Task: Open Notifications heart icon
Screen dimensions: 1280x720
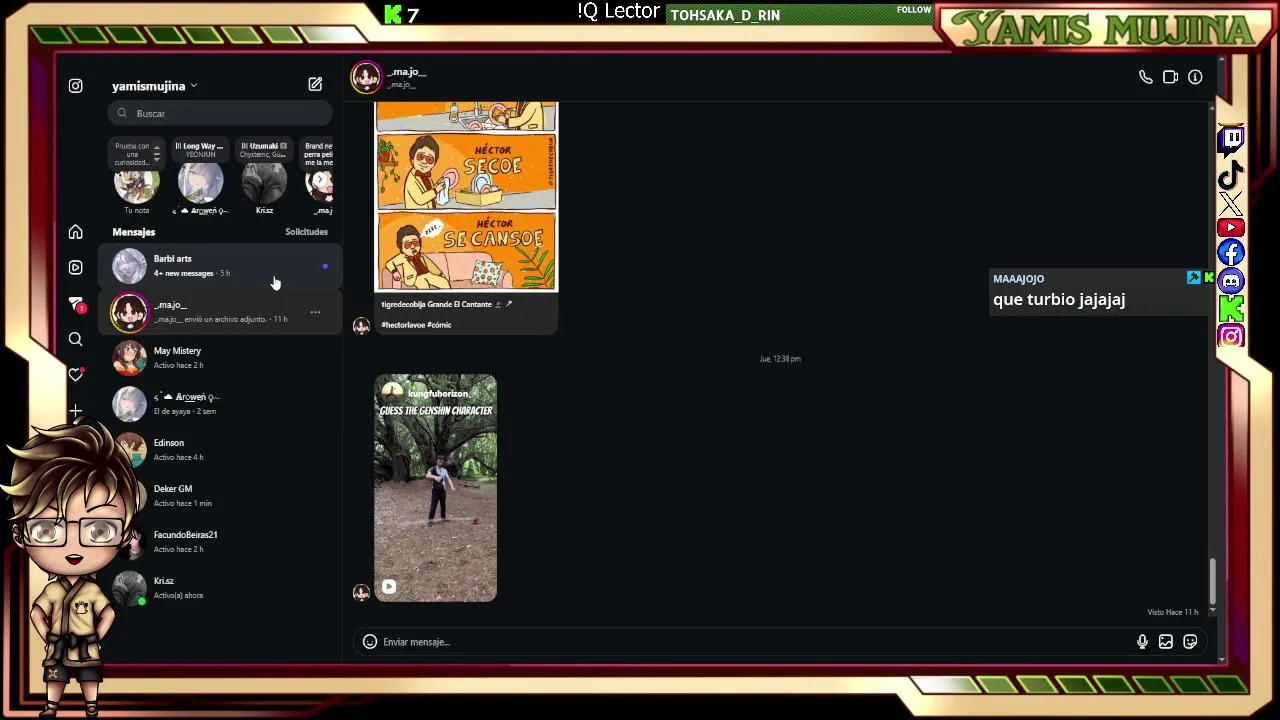Action: [76, 375]
